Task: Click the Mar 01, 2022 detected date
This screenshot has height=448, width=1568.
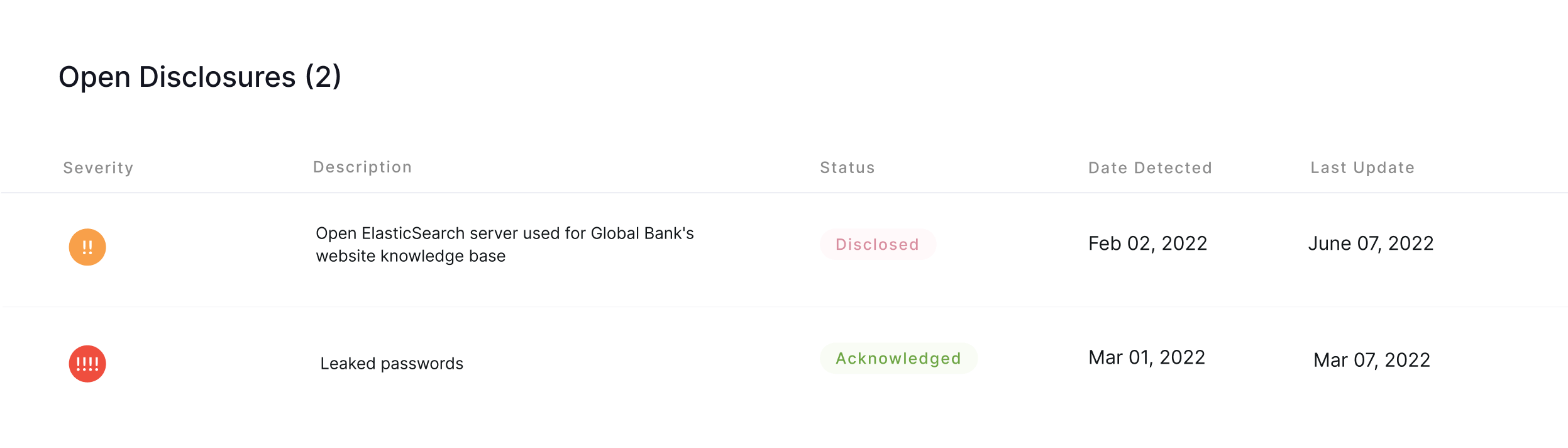Action: (1147, 357)
